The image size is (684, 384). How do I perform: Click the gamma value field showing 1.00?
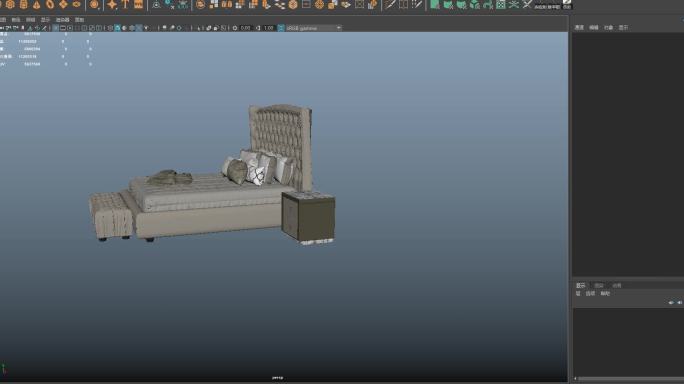pos(269,28)
